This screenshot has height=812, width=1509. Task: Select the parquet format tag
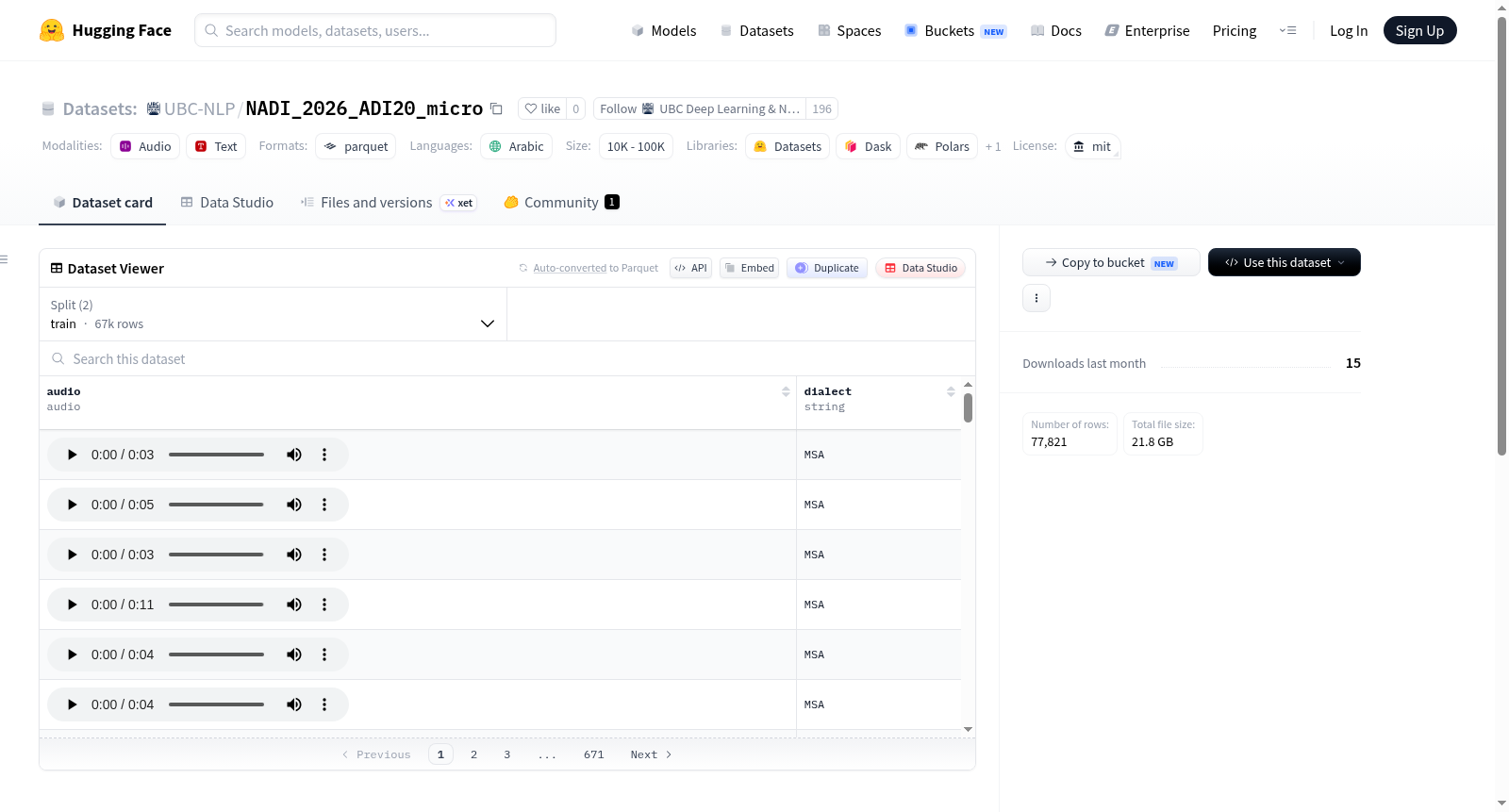coord(356,146)
